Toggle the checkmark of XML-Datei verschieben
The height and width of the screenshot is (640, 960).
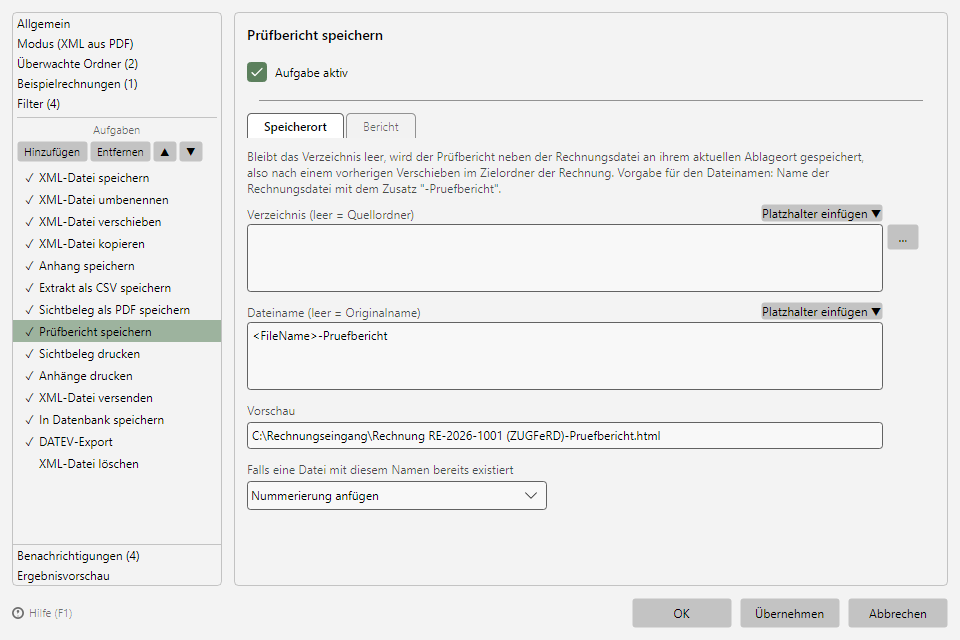tap(29, 222)
